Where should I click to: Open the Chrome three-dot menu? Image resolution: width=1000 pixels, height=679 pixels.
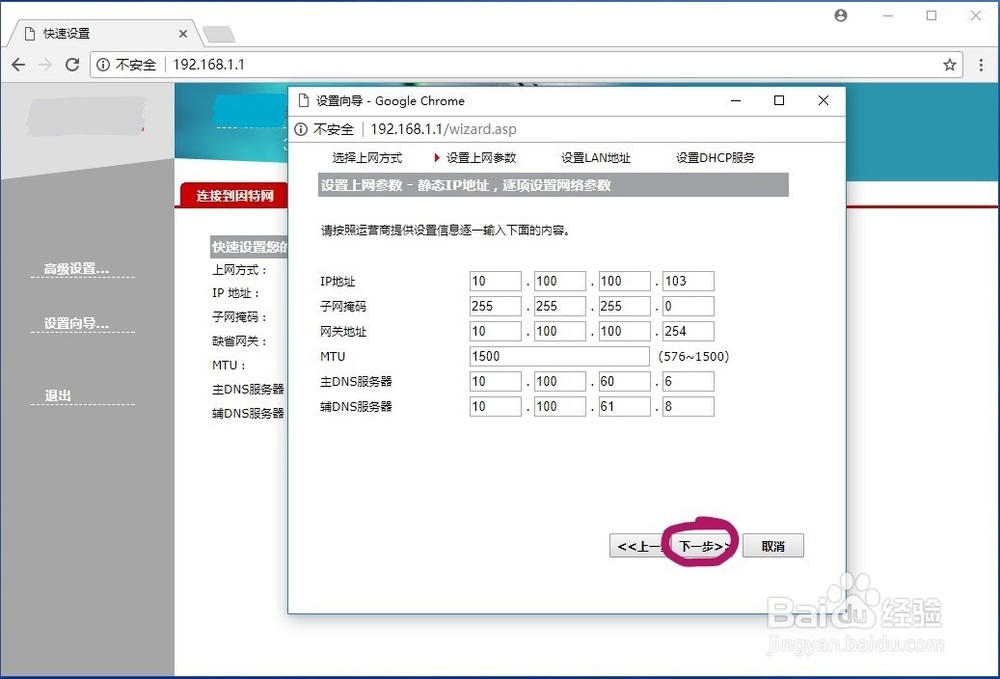point(981,63)
